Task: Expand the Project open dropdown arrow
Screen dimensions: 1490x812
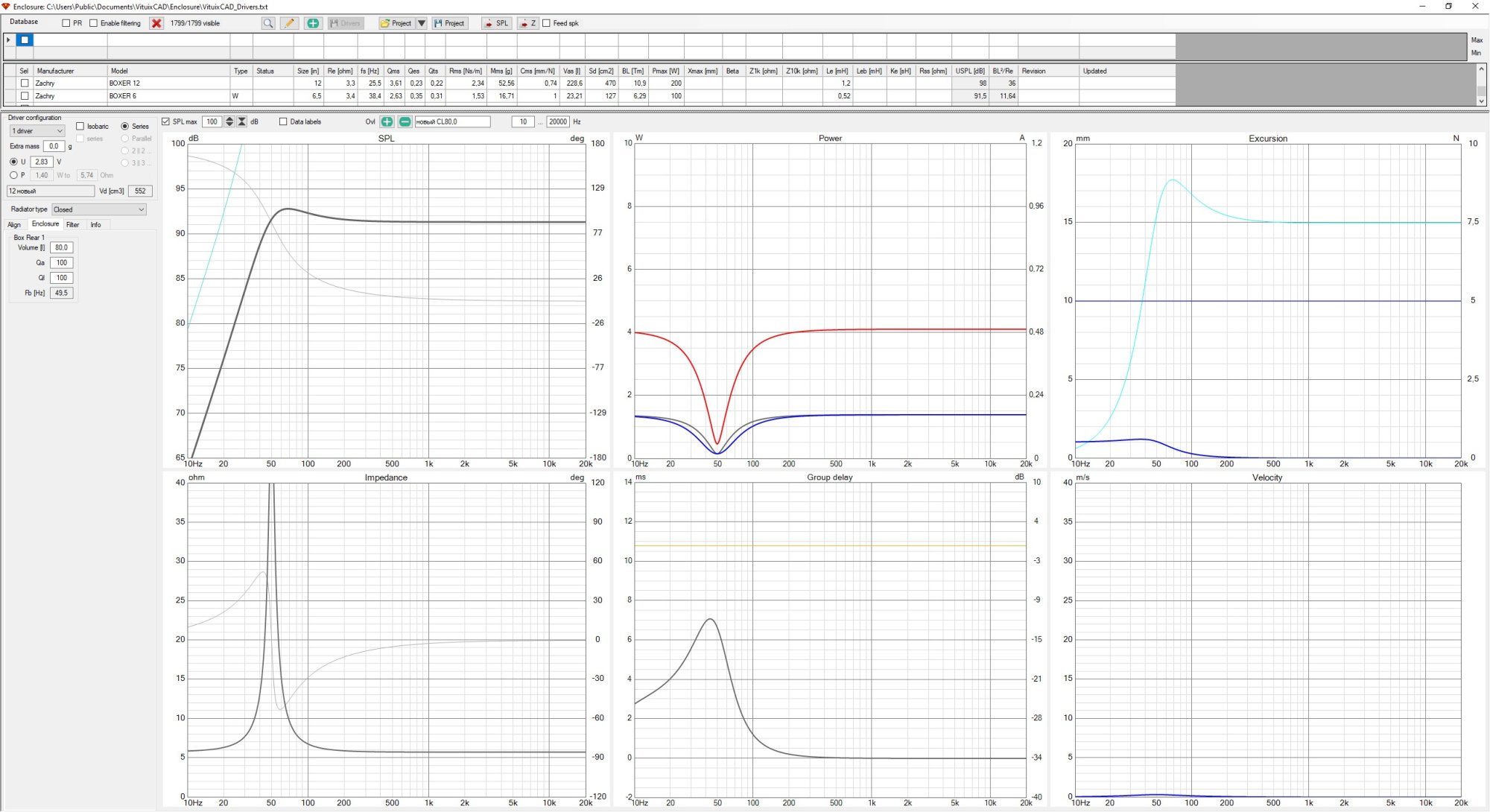Action: click(x=421, y=23)
